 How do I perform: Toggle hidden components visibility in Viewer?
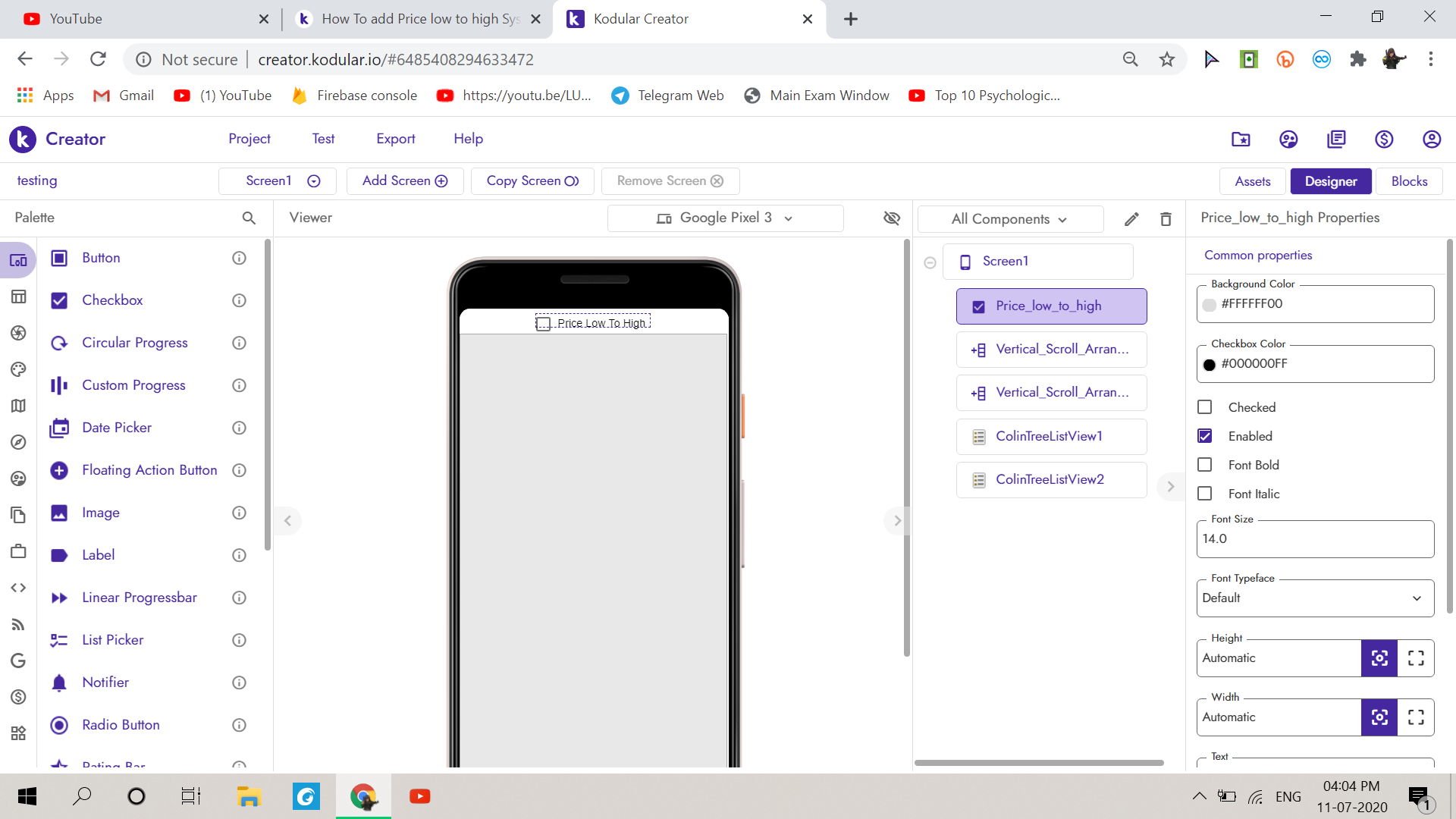(892, 218)
